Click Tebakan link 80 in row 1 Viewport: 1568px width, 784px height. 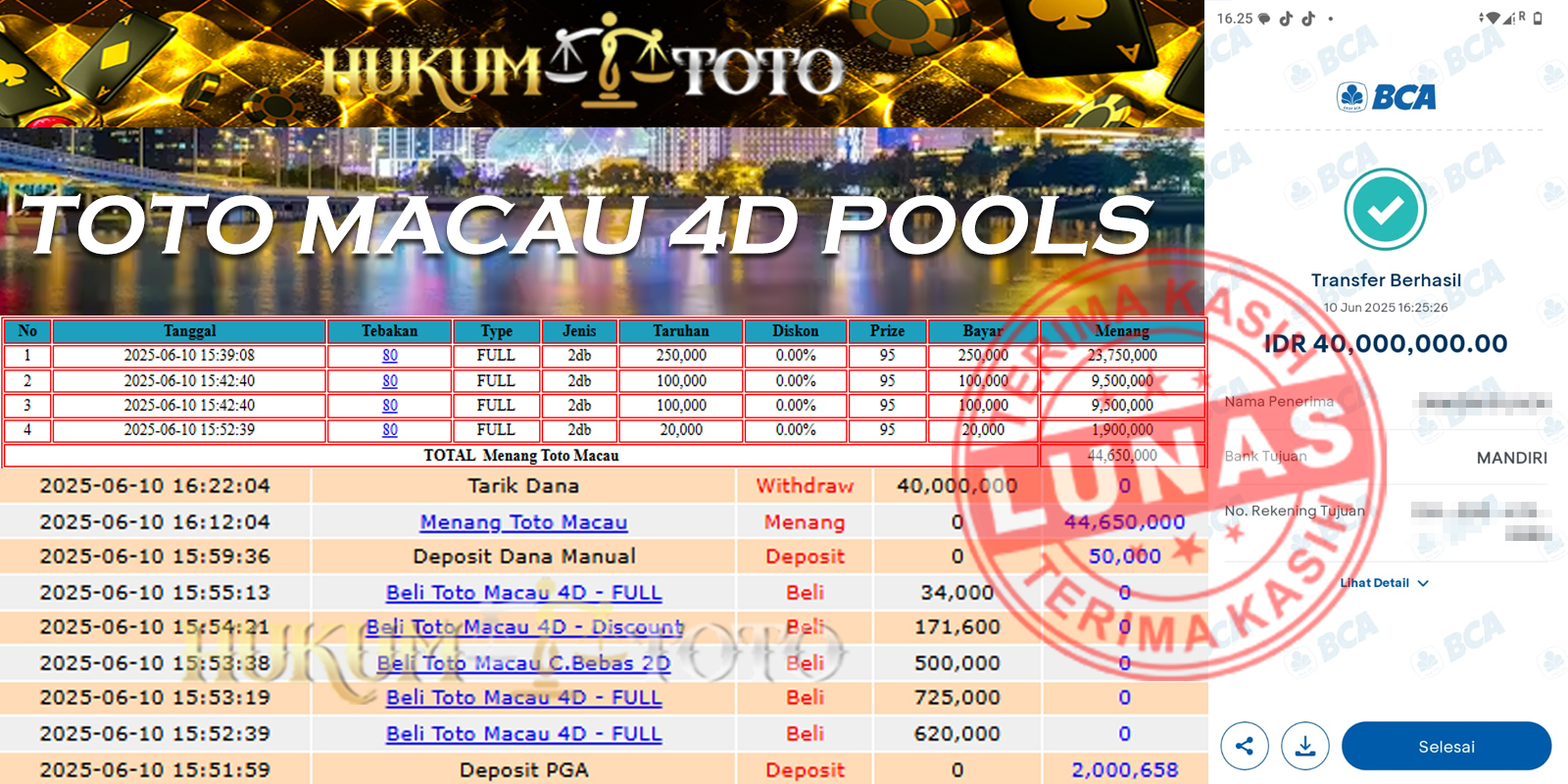point(390,356)
